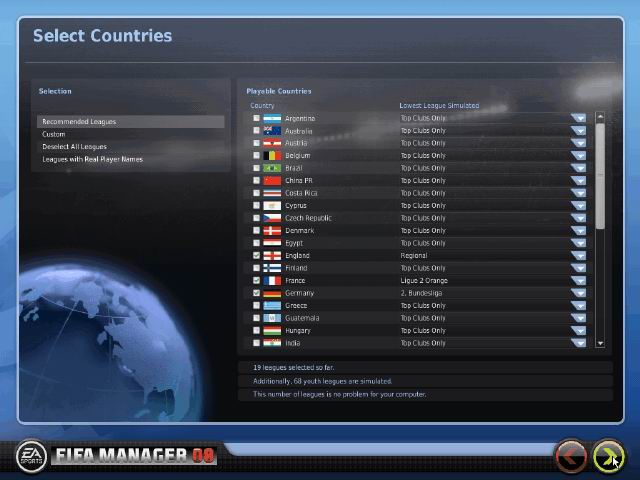Click the Regional value for England
This screenshot has width=640, height=480.
click(413, 256)
